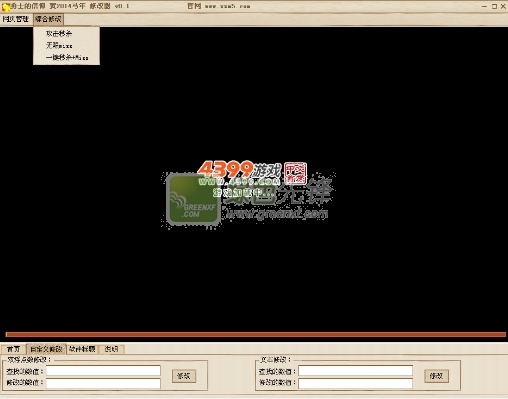The image size is (508, 399).
Task: Switch to the 说明 tab
Action: point(111,349)
